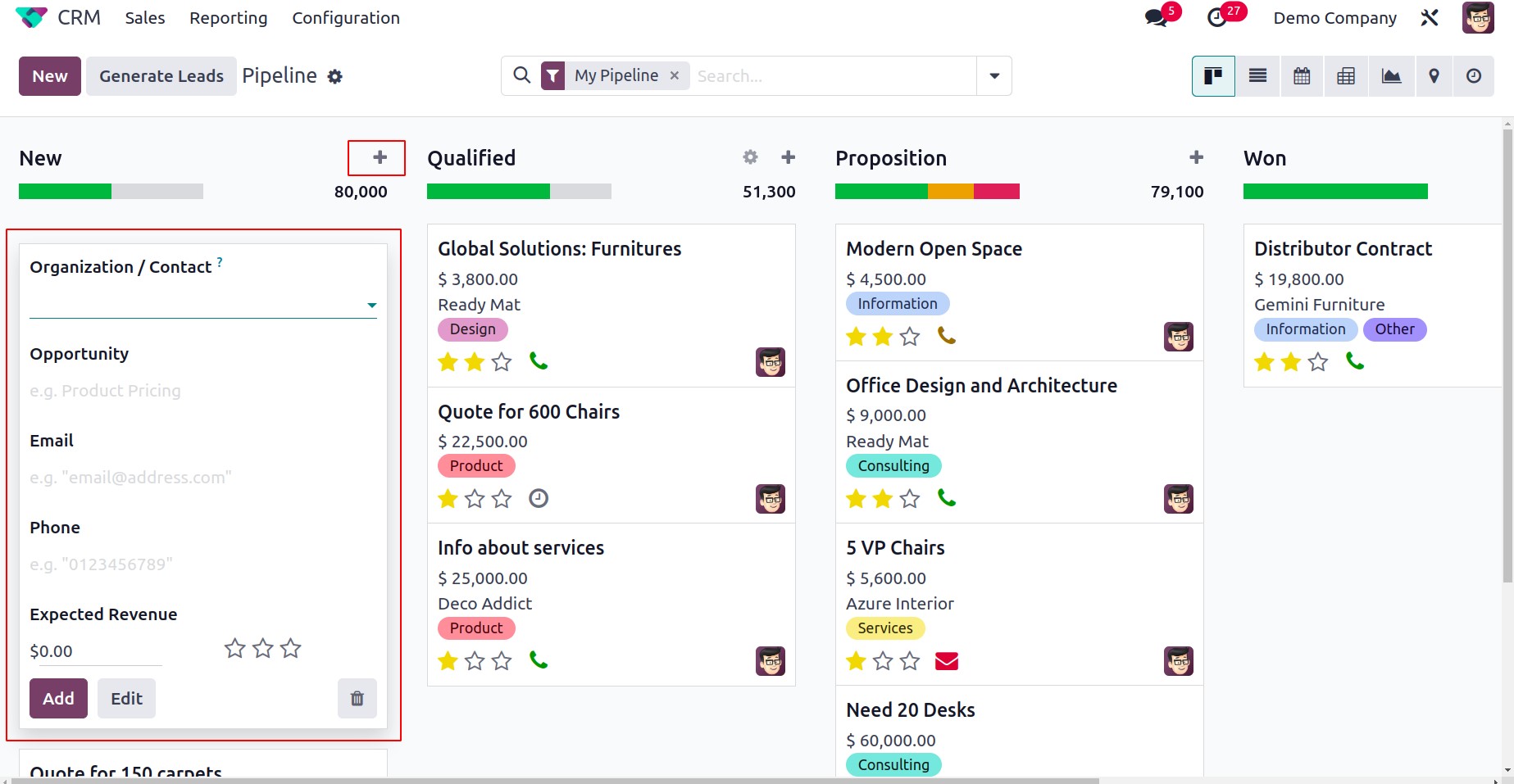Click the Email input field
This screenshot has height=784, width=1514.
[x=203, y=478]
